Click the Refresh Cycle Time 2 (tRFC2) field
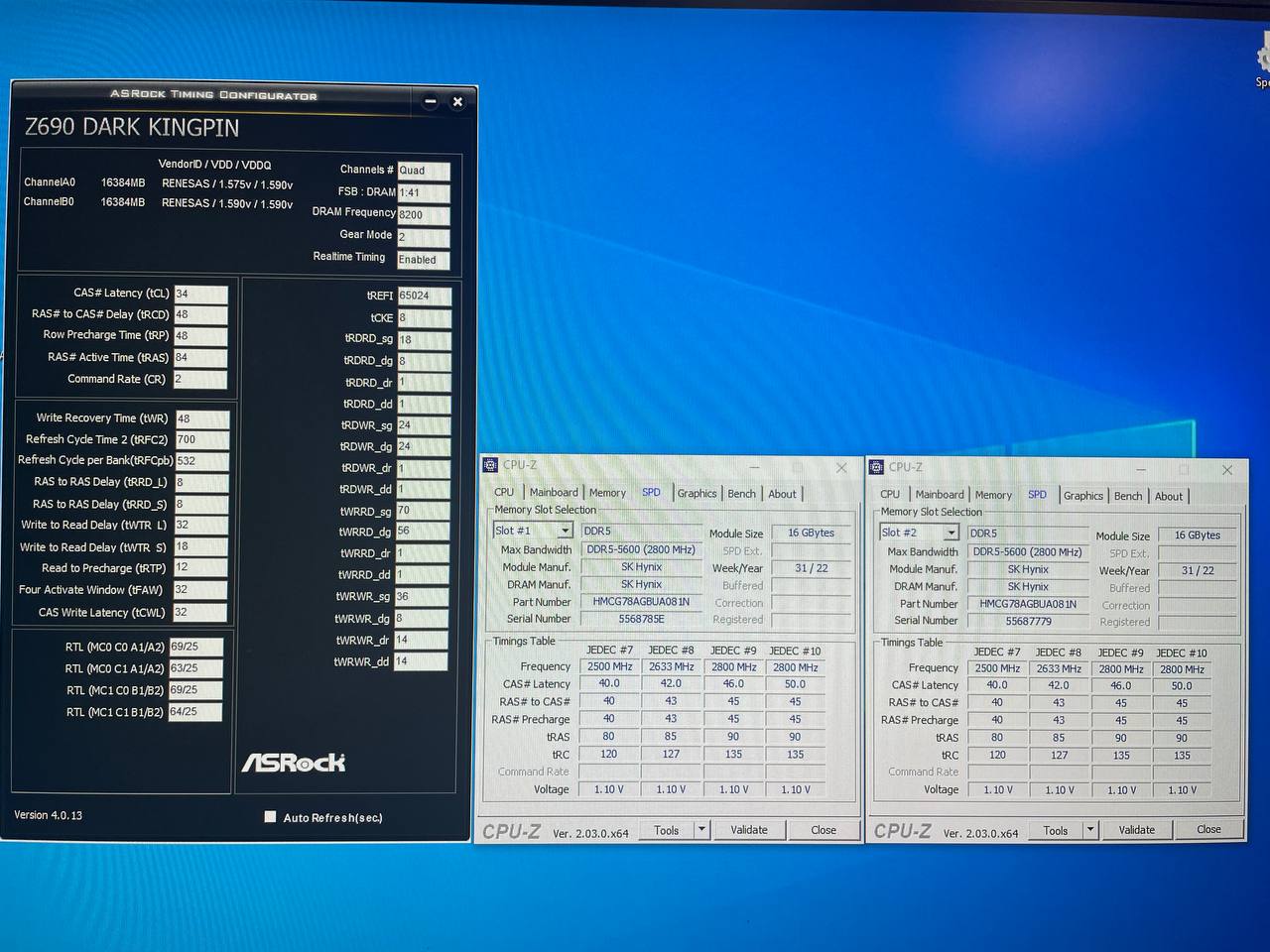Image resolution: width=1270 pixels, height=952 pixels. click(x=202, y=439)
